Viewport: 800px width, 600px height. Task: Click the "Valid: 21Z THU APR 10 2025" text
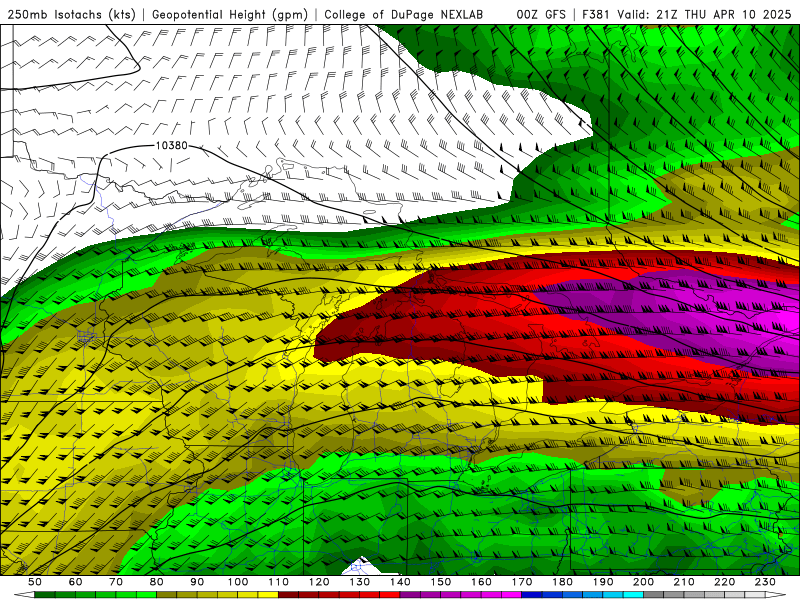707,15
